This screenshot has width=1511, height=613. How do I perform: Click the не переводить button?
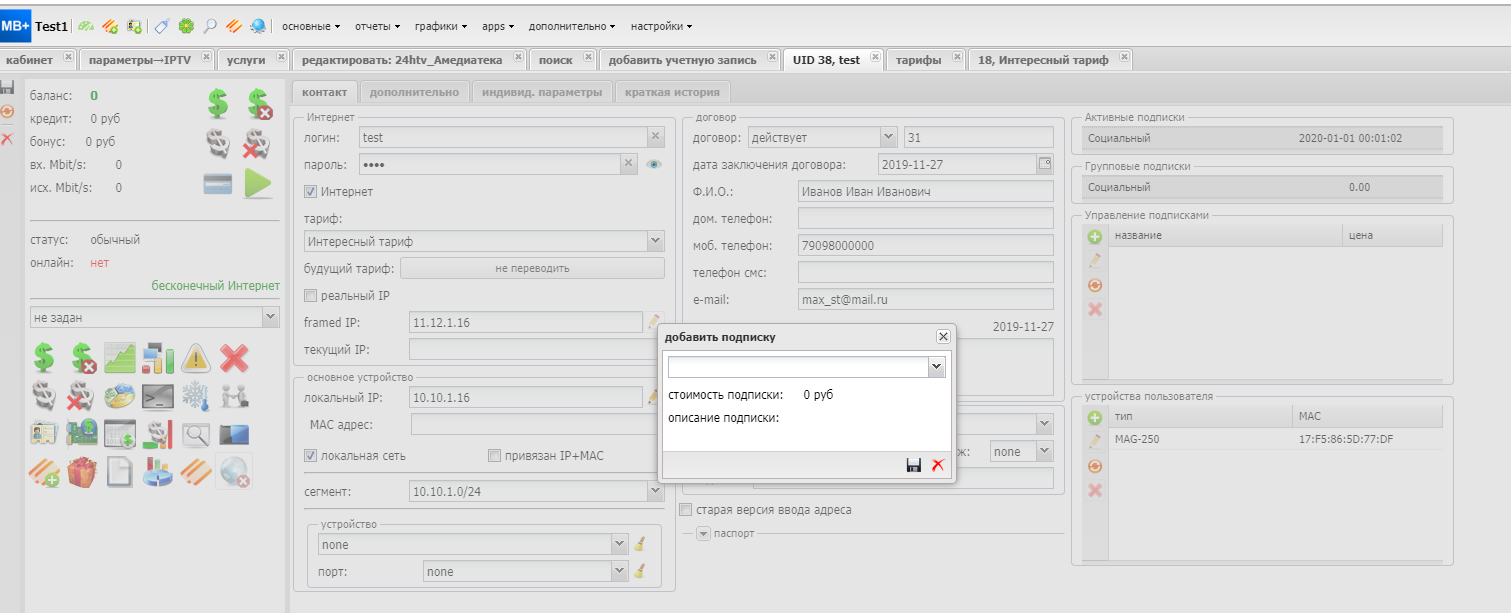(x=532, y=268)
